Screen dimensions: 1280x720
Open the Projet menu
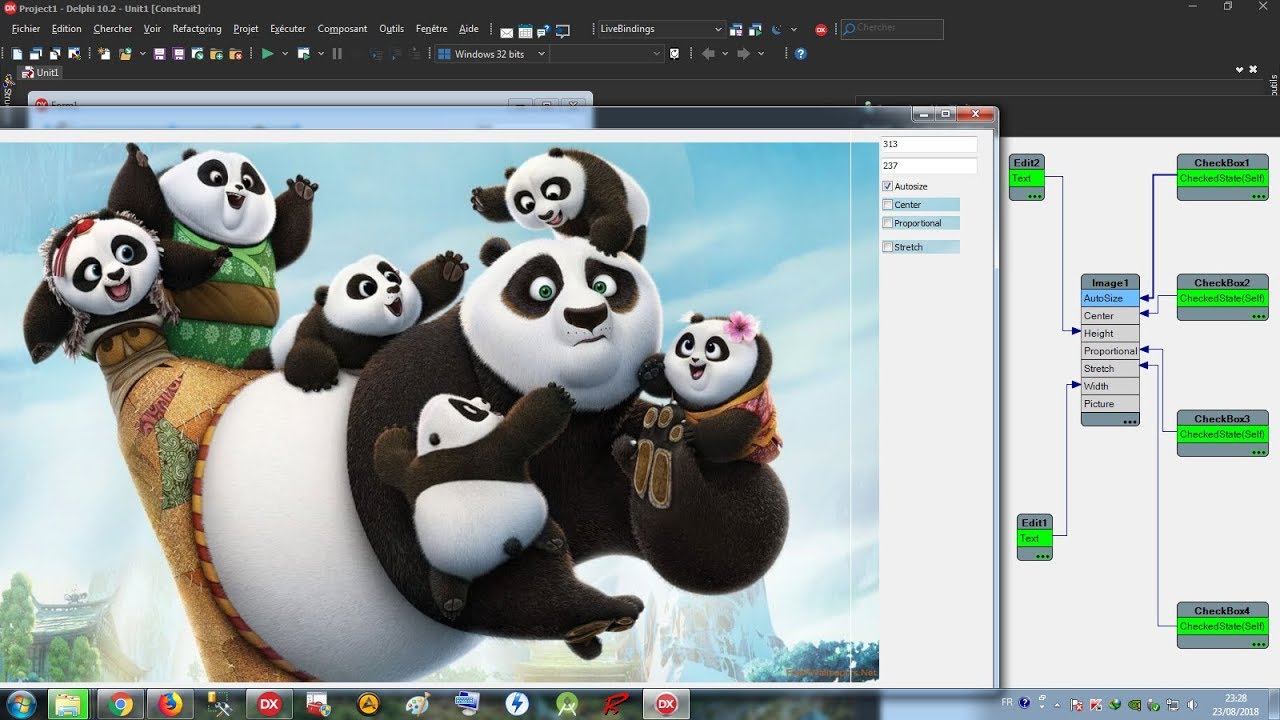click(246, 29)
